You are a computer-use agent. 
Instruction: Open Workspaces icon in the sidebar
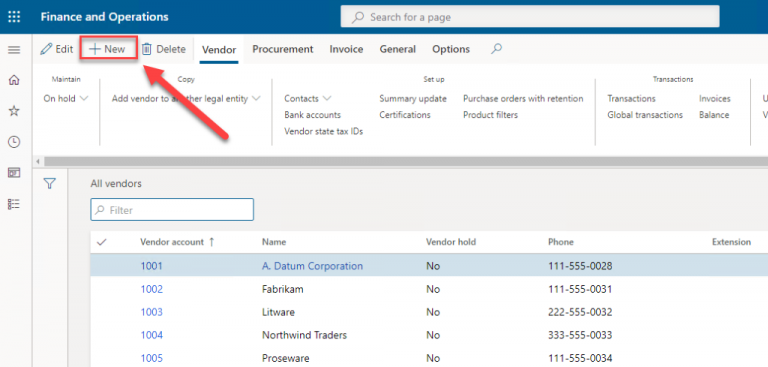pyautogui.click(x=14, y=173)
